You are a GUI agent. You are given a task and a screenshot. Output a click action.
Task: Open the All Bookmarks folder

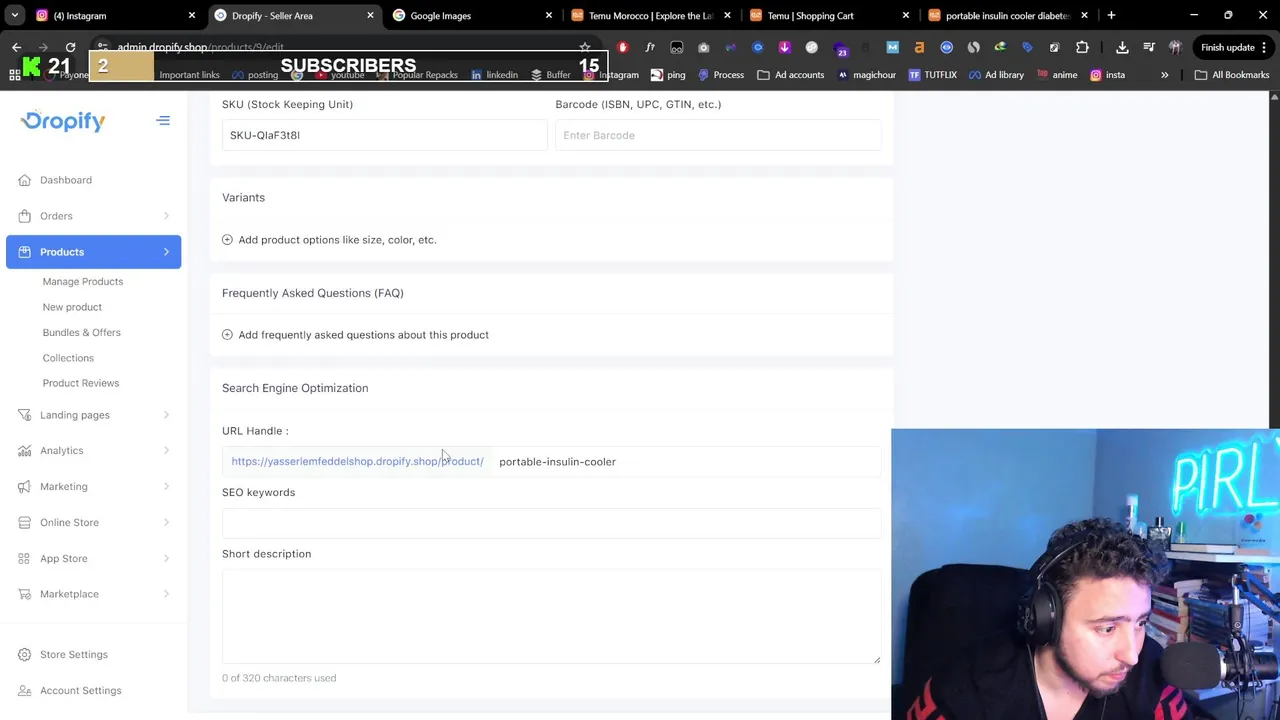coord(1232,75)
